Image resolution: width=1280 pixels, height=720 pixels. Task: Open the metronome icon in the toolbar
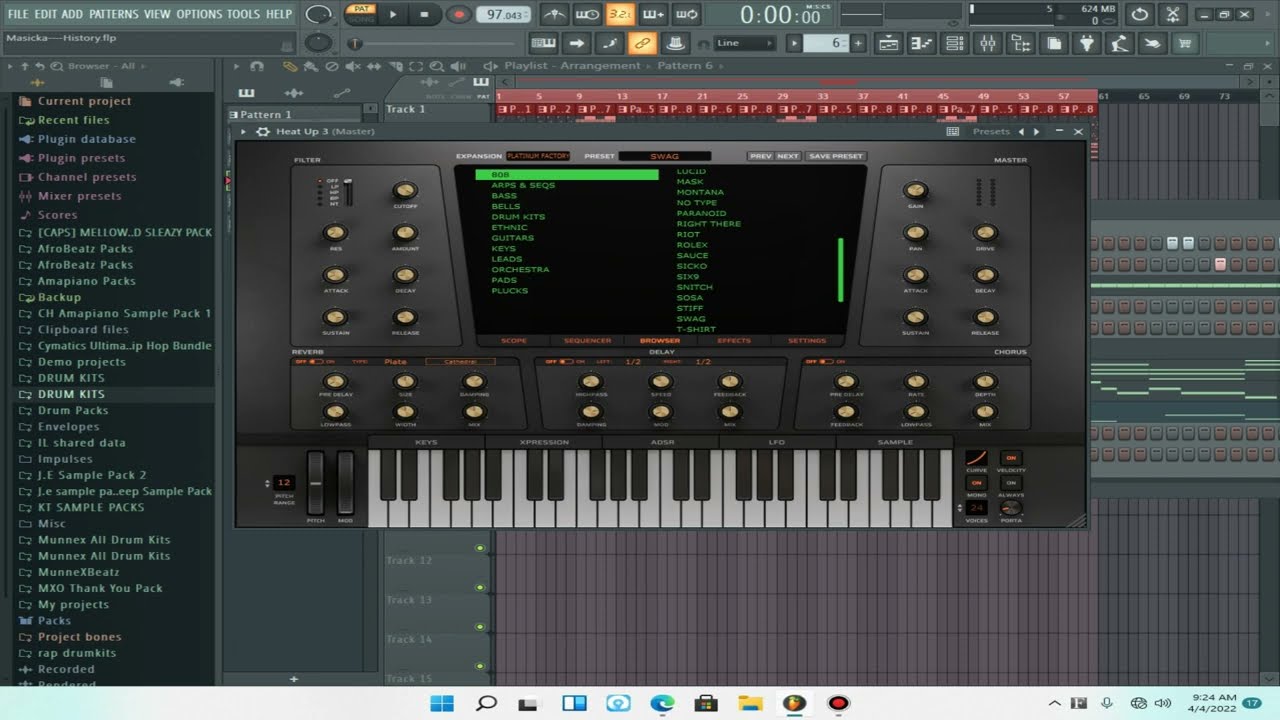point(553,14)
